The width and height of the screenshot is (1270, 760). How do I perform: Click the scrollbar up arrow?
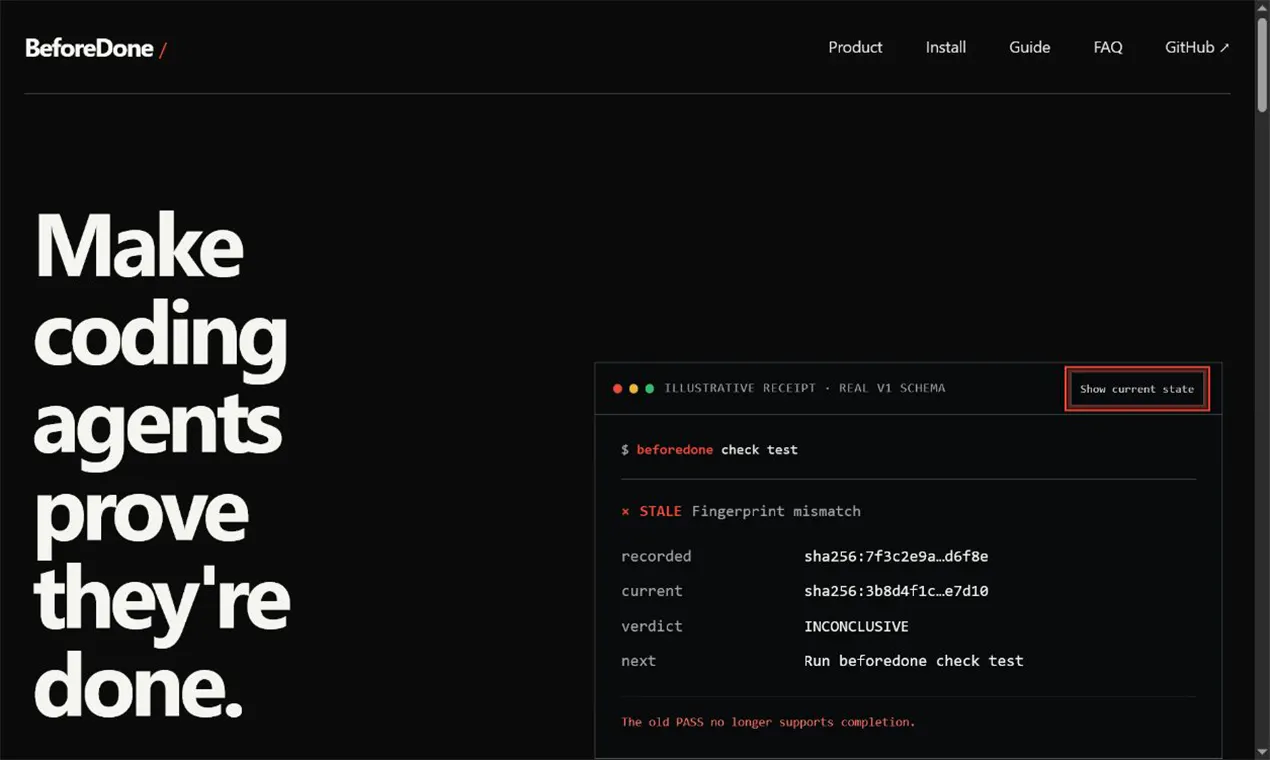1262,8
